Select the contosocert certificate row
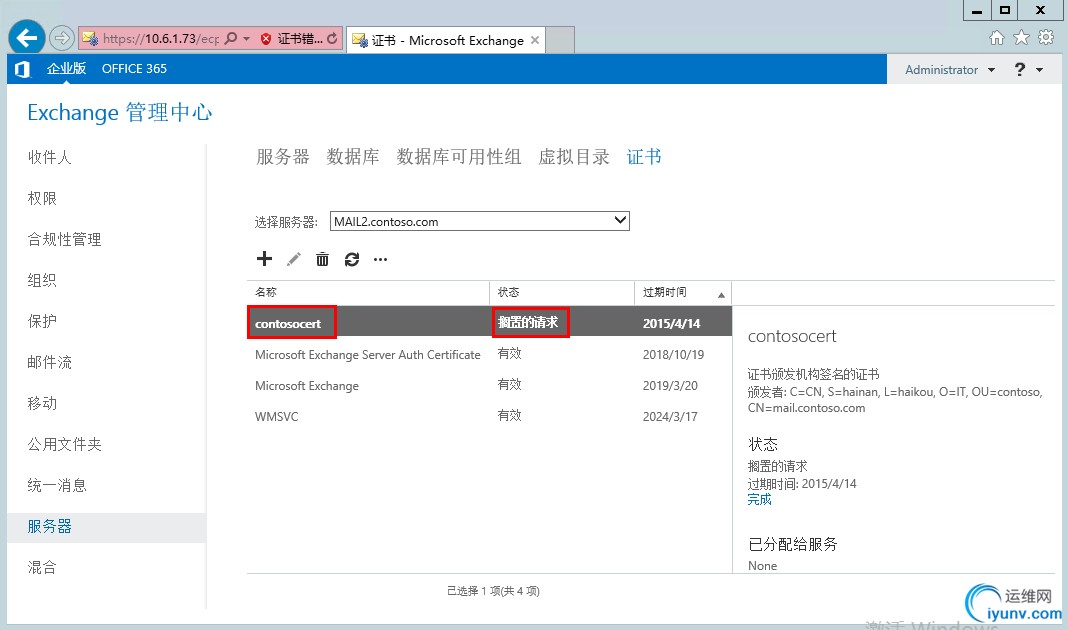 pyautogui.click(x=489, y=322)
